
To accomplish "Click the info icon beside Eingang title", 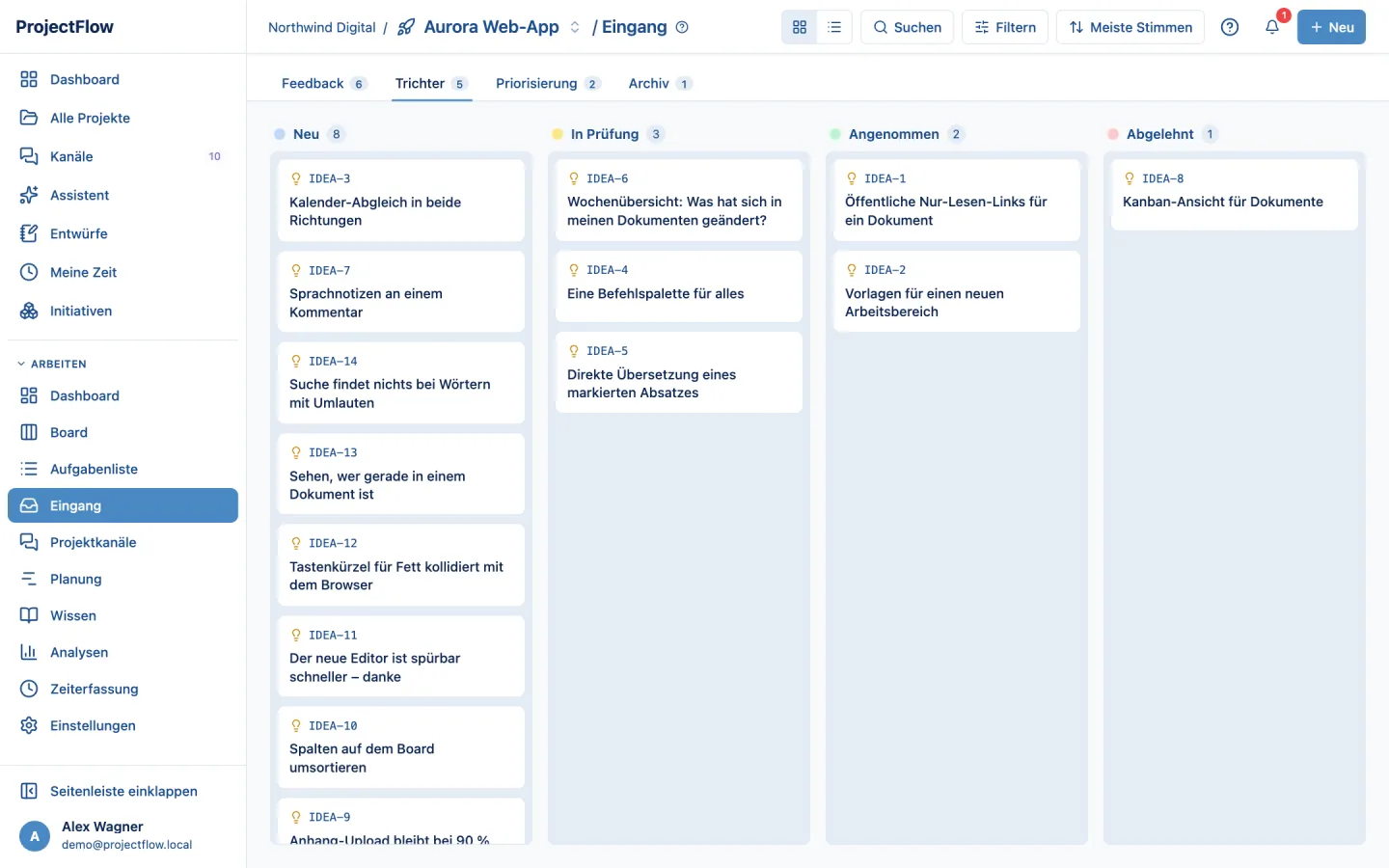I will click(x=682, y=27).
